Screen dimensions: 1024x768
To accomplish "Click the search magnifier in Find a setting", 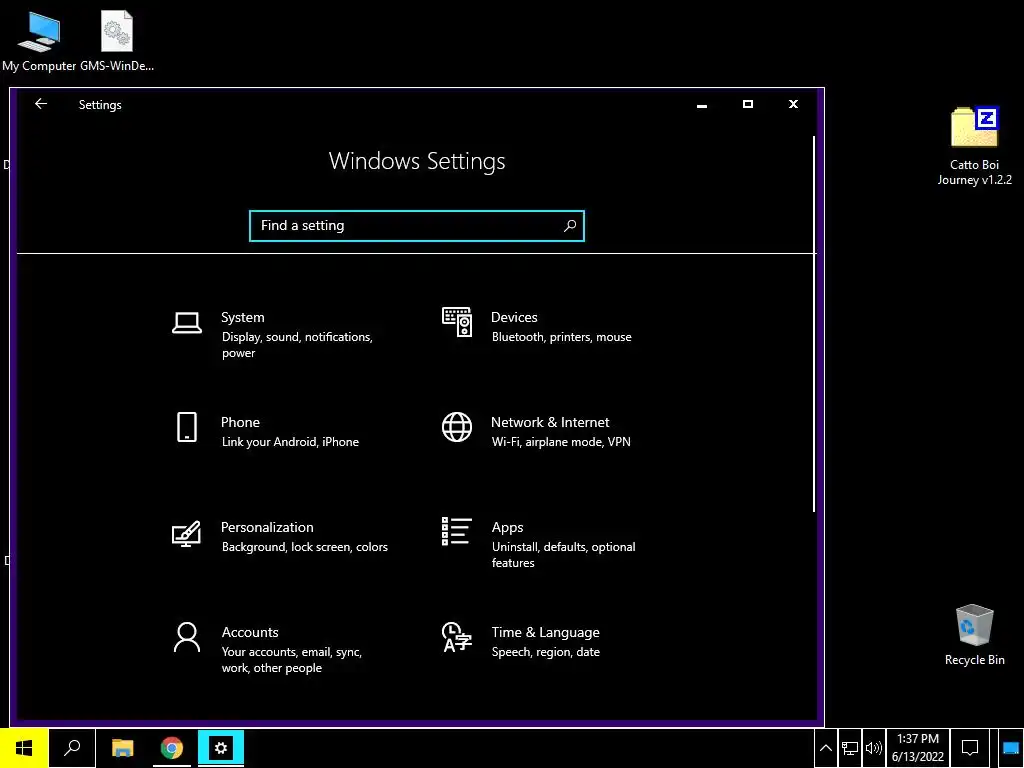I will 569,225.
